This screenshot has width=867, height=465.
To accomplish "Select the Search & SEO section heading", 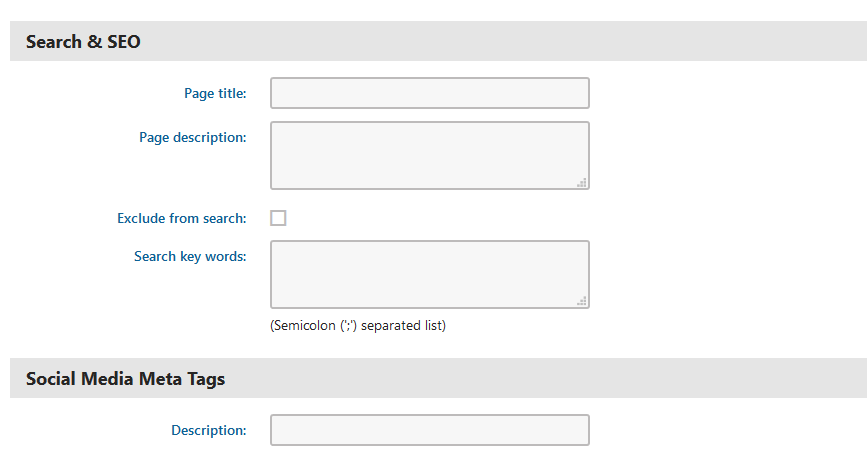I will click(83, 42).
